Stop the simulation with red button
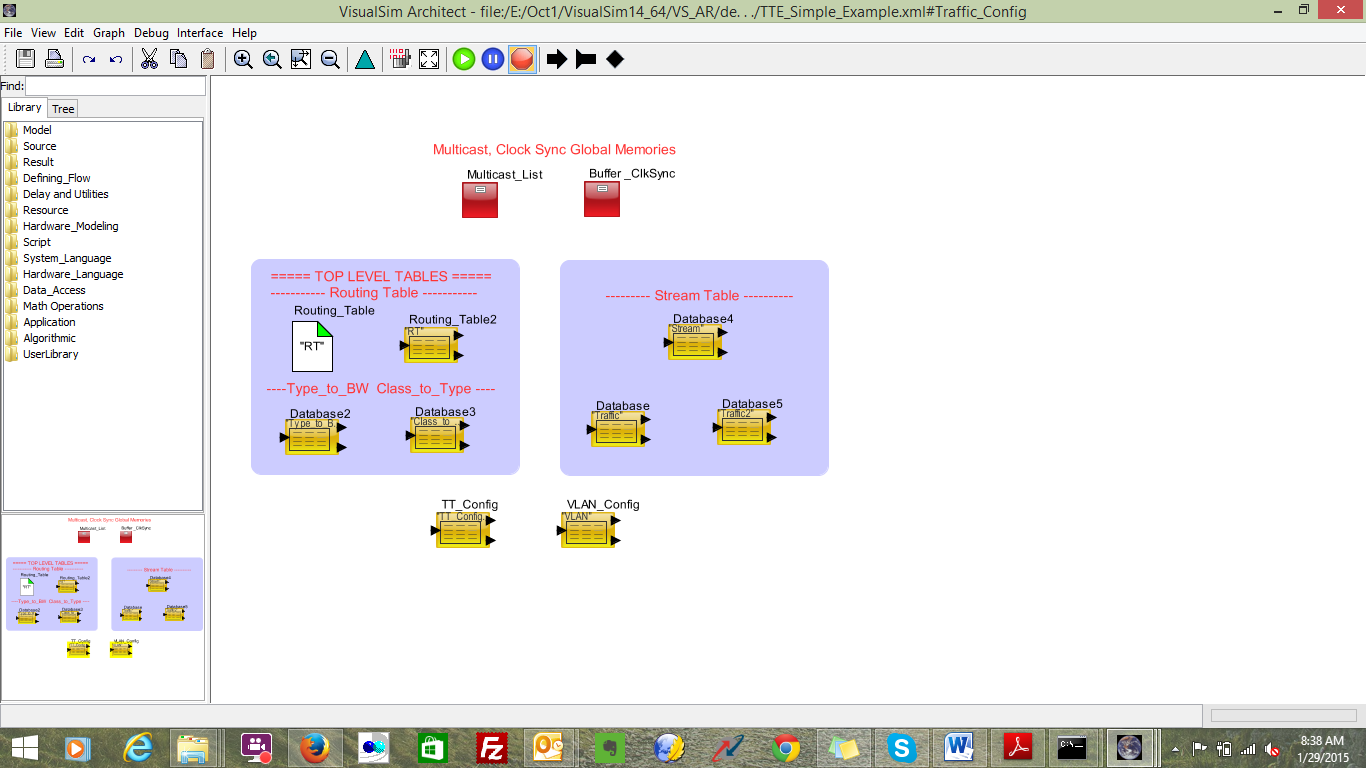Viewport: 1366px width, 768px height. pos(521,59)
